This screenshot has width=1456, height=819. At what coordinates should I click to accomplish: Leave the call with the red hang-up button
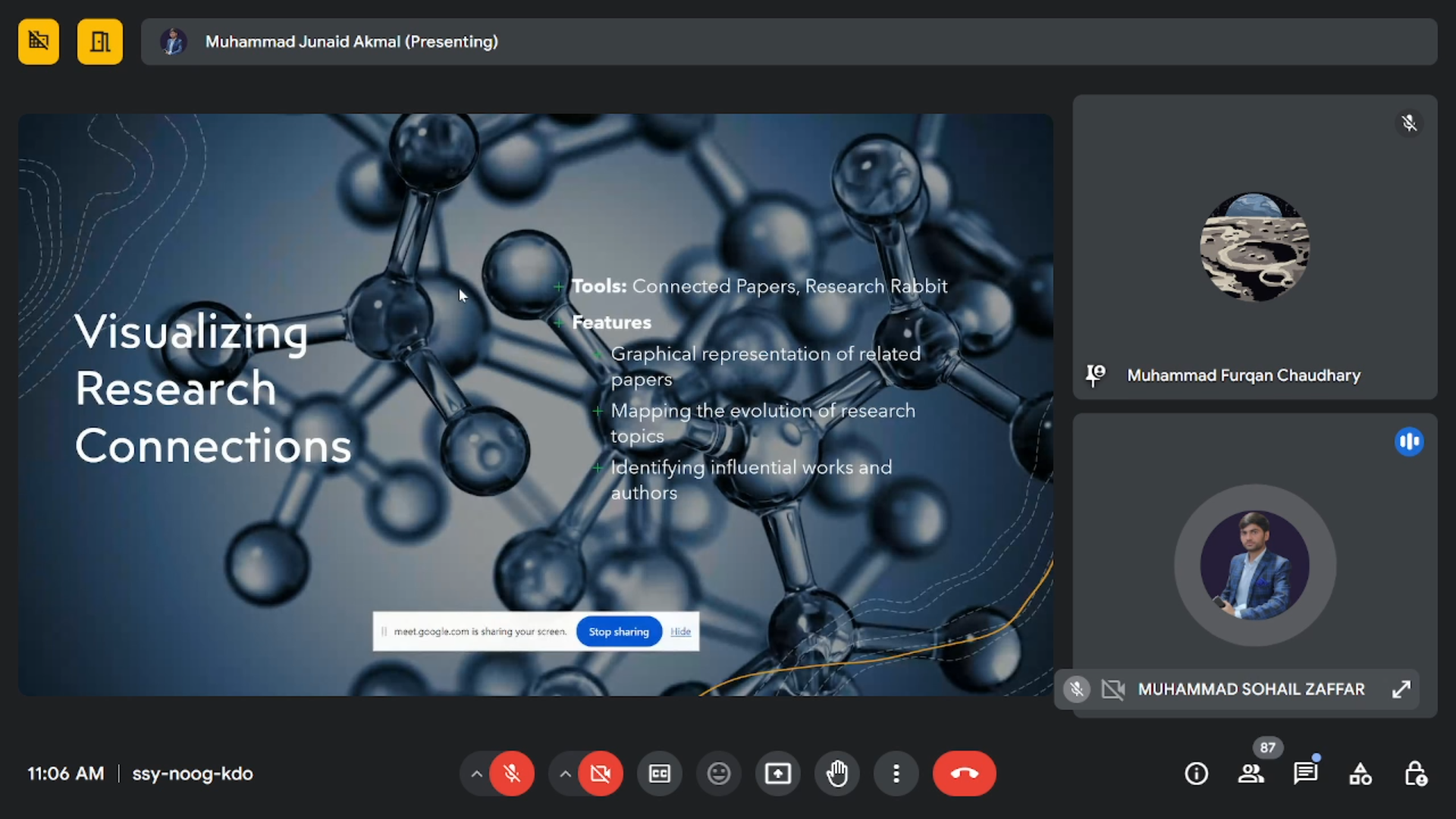coord(965,773)
